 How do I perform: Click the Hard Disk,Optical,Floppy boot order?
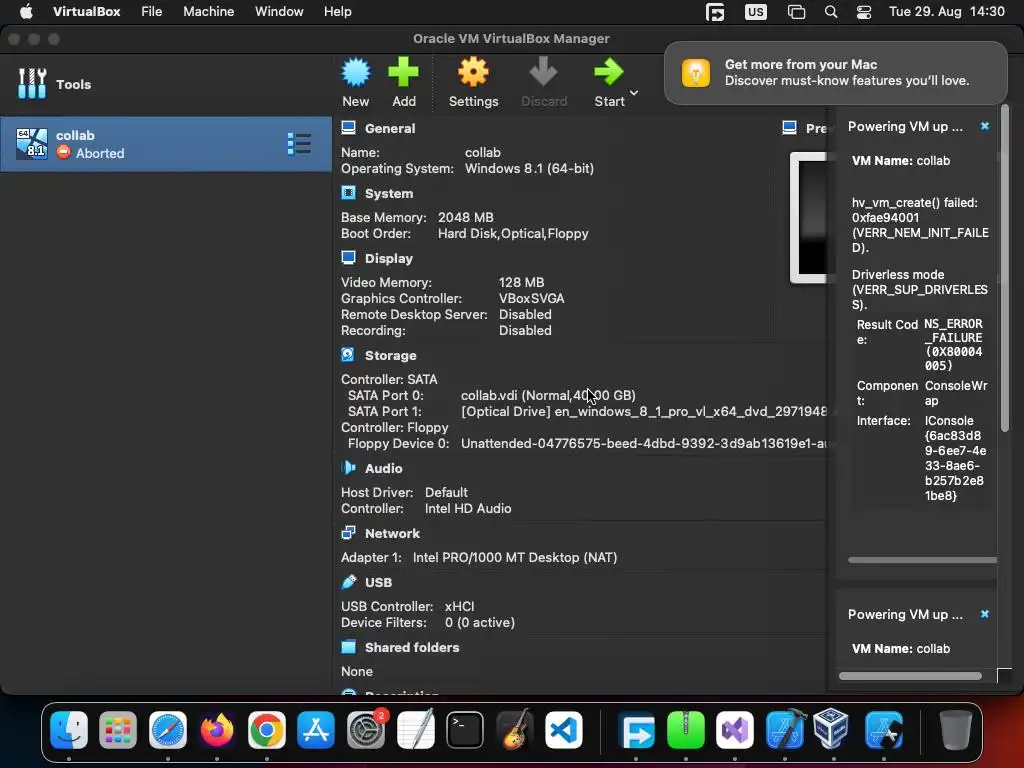(513, 233)
